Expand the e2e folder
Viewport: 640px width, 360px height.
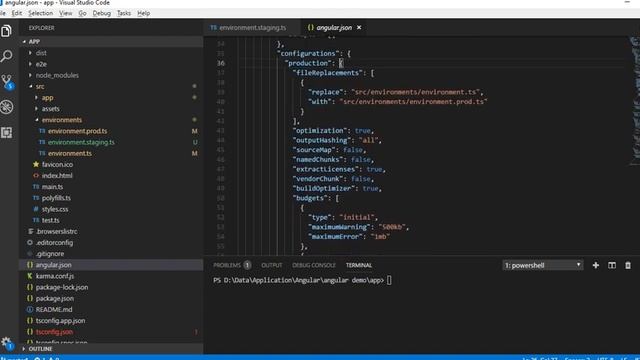(x=30, y=64)
